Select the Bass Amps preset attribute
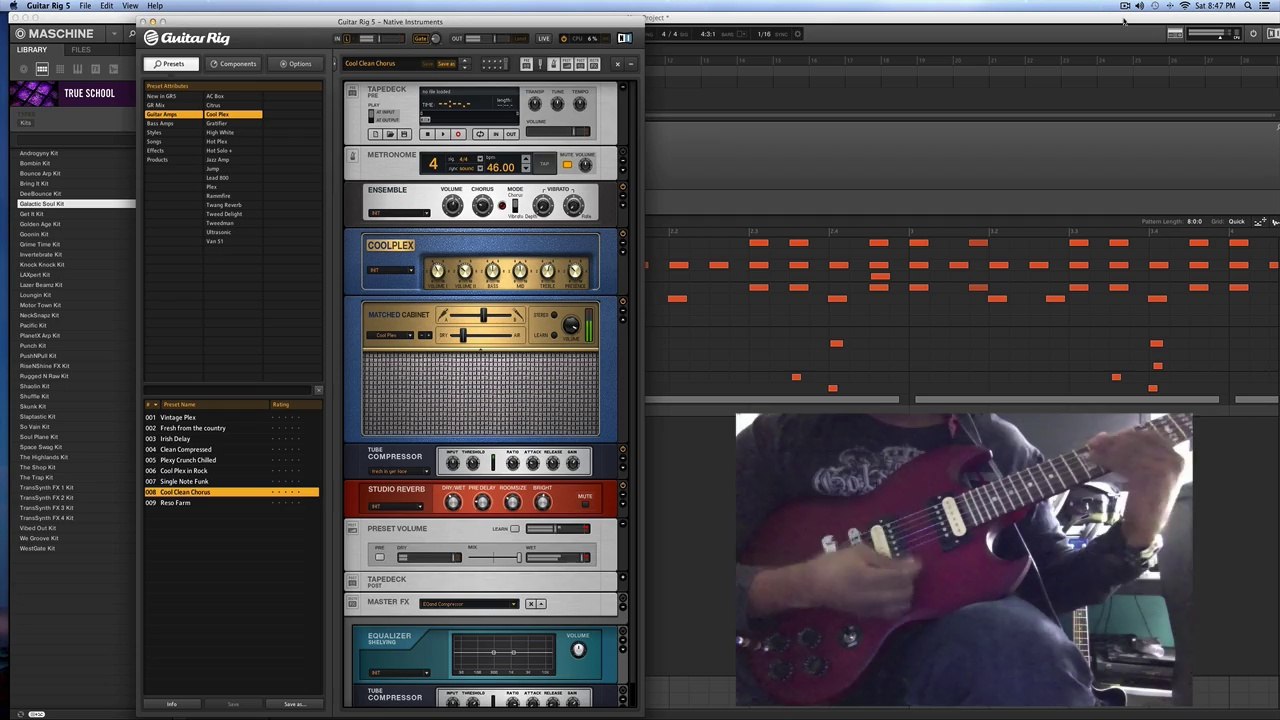Viewport: 1280px width, 720px height. tap(160, 123)
